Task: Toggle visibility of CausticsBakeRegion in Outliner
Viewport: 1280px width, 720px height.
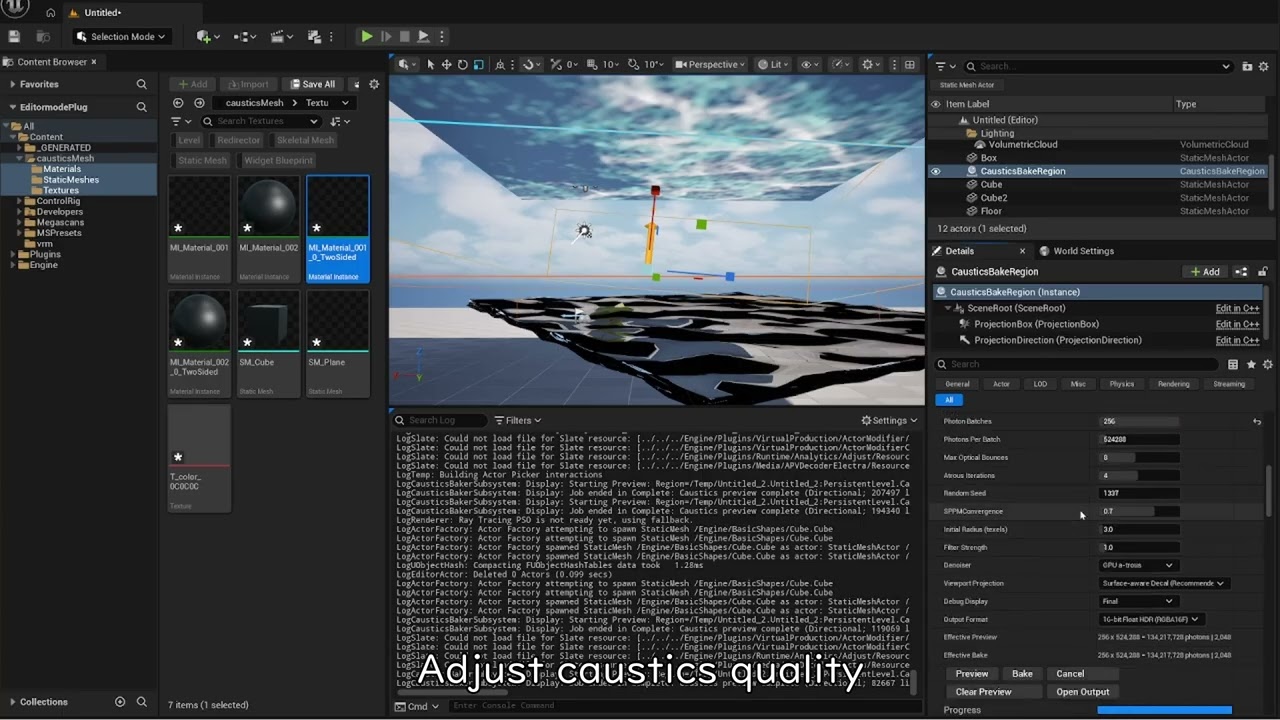Action: pyautogui.click(x=936, y=171)
